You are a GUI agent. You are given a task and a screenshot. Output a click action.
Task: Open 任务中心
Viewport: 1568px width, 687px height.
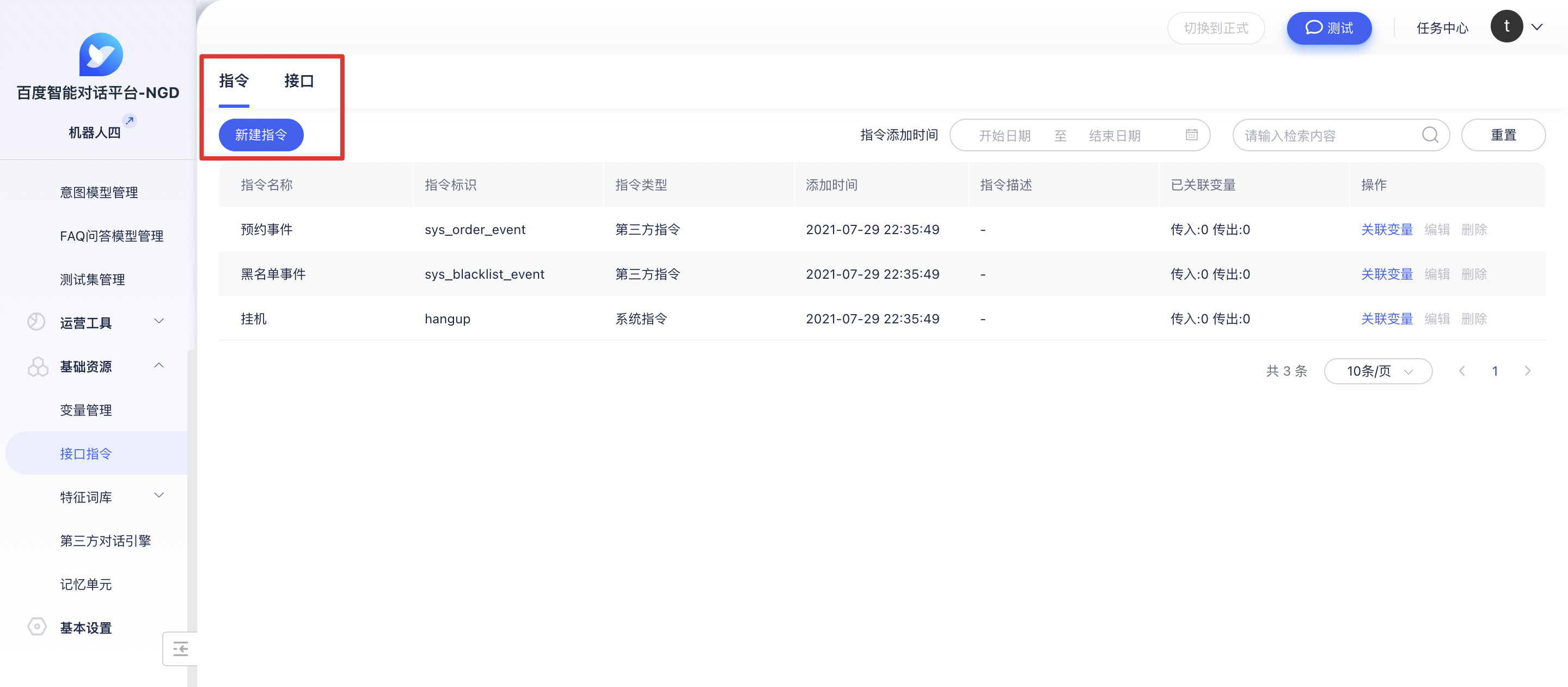point(1442,28)
